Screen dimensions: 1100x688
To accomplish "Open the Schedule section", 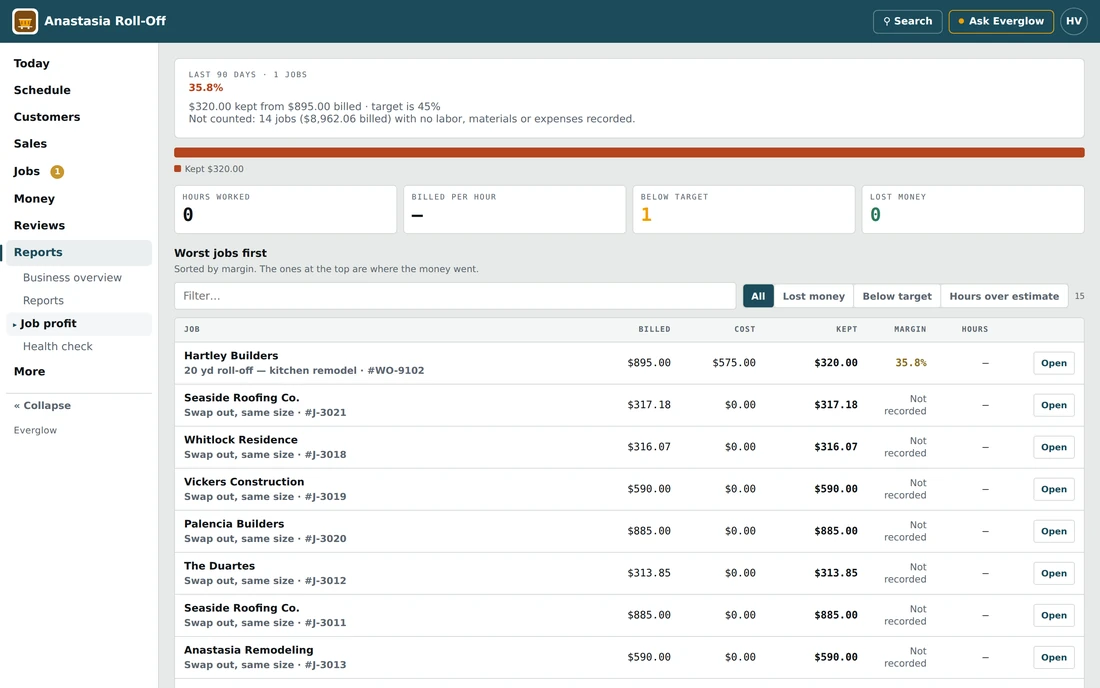I will pos(42,90).
